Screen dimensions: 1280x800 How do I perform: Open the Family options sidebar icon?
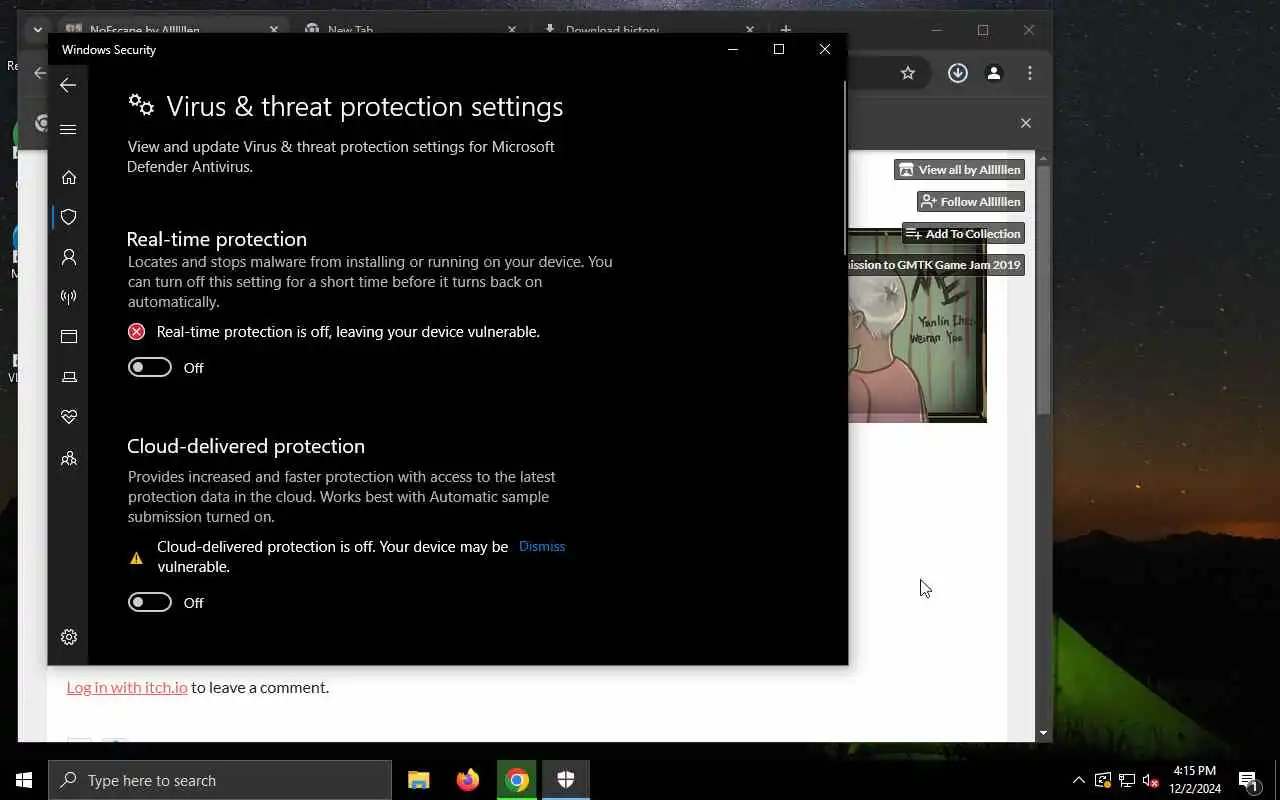point(69,458)
